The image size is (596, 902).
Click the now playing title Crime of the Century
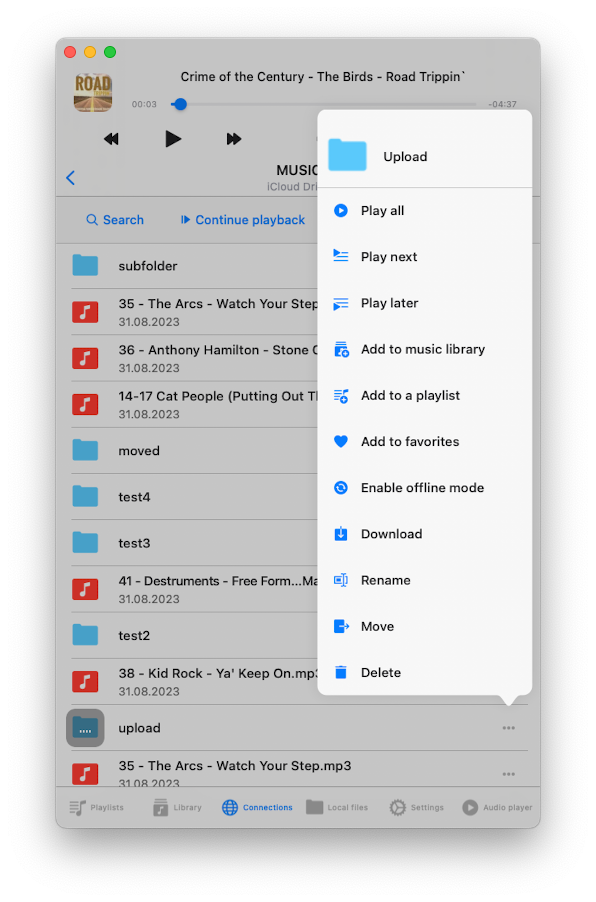[323, 77]
